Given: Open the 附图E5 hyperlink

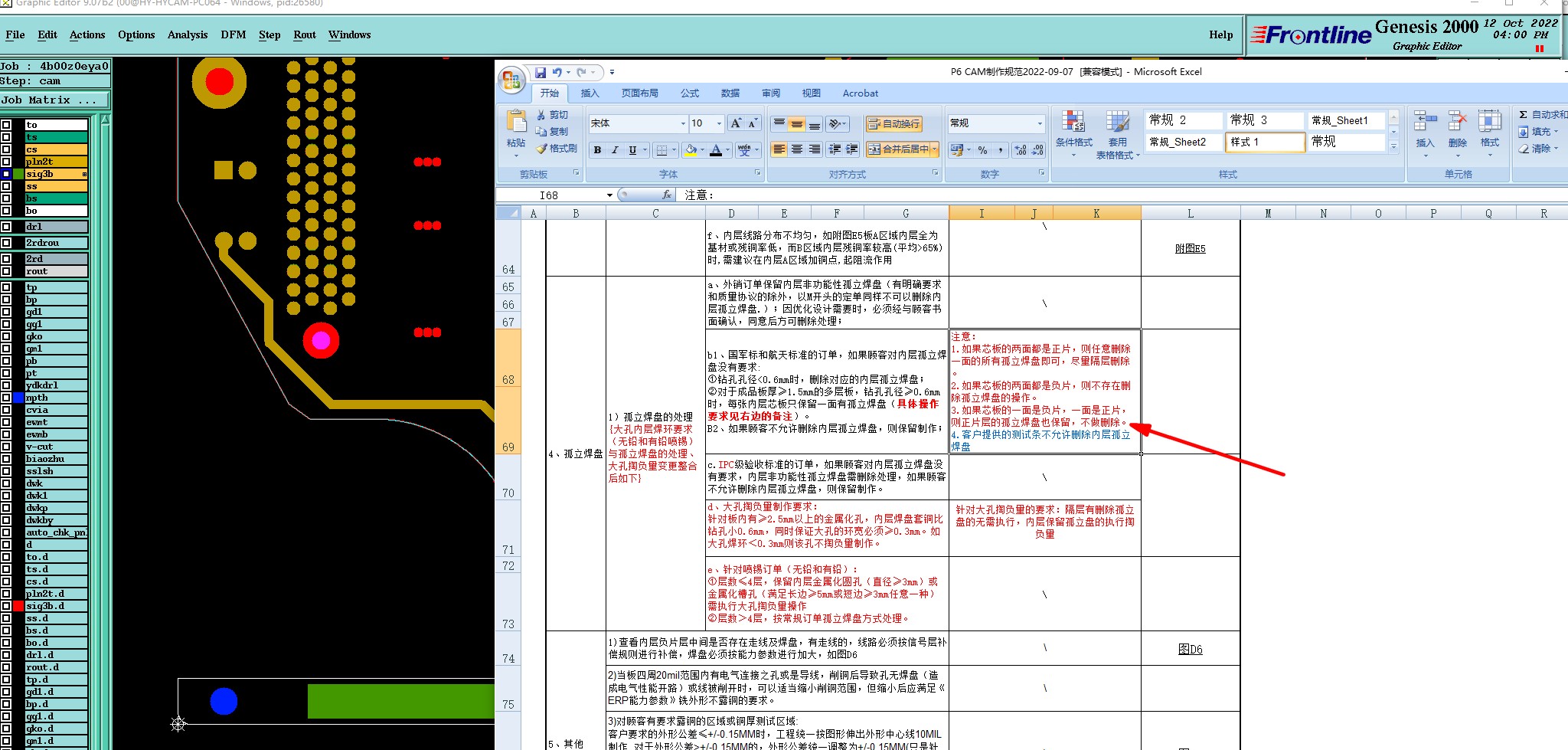Looking at the screenshot, I should [1190, 249].
